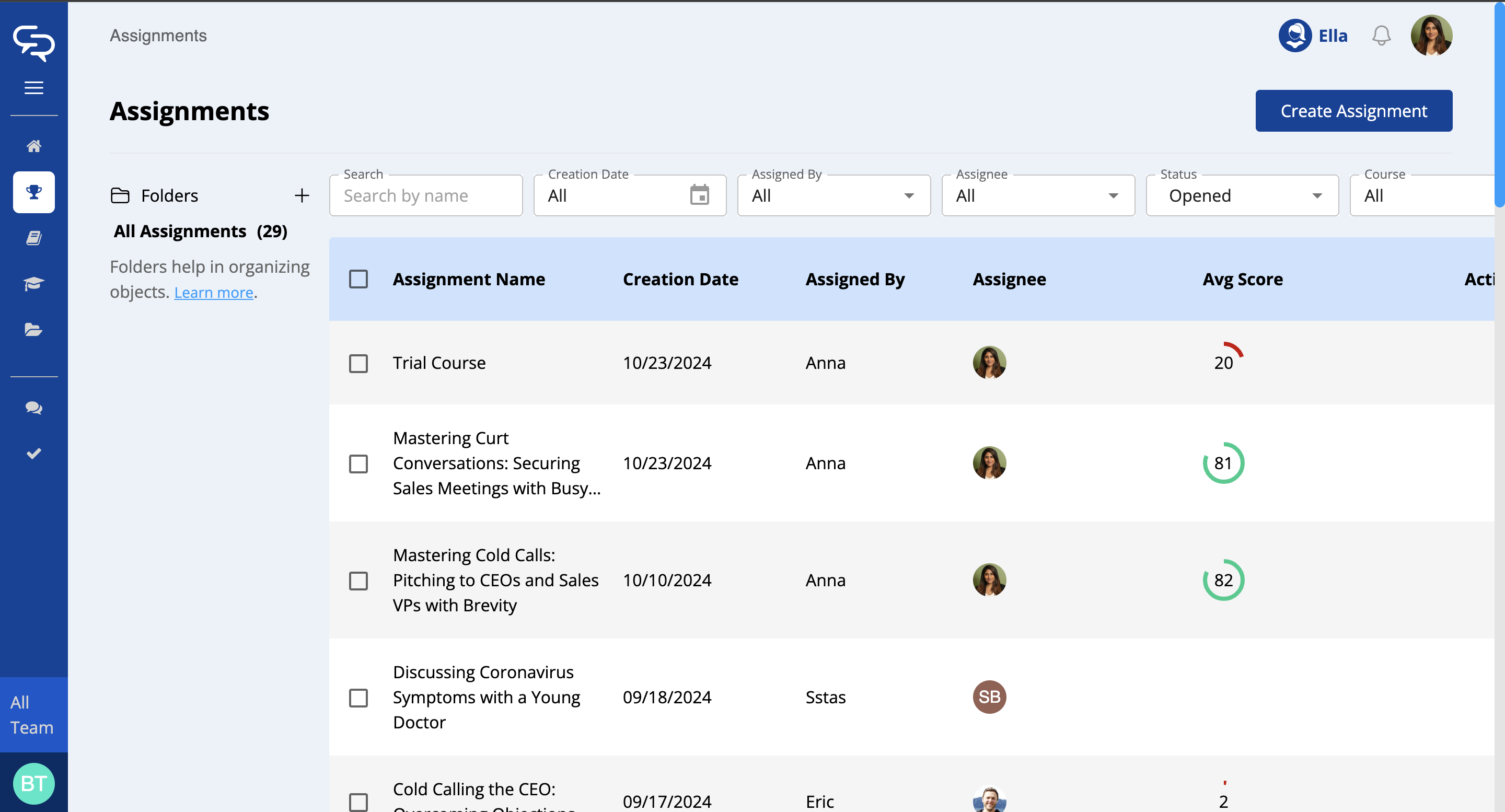Check the Trial Course row checkbox

(358, 363)
